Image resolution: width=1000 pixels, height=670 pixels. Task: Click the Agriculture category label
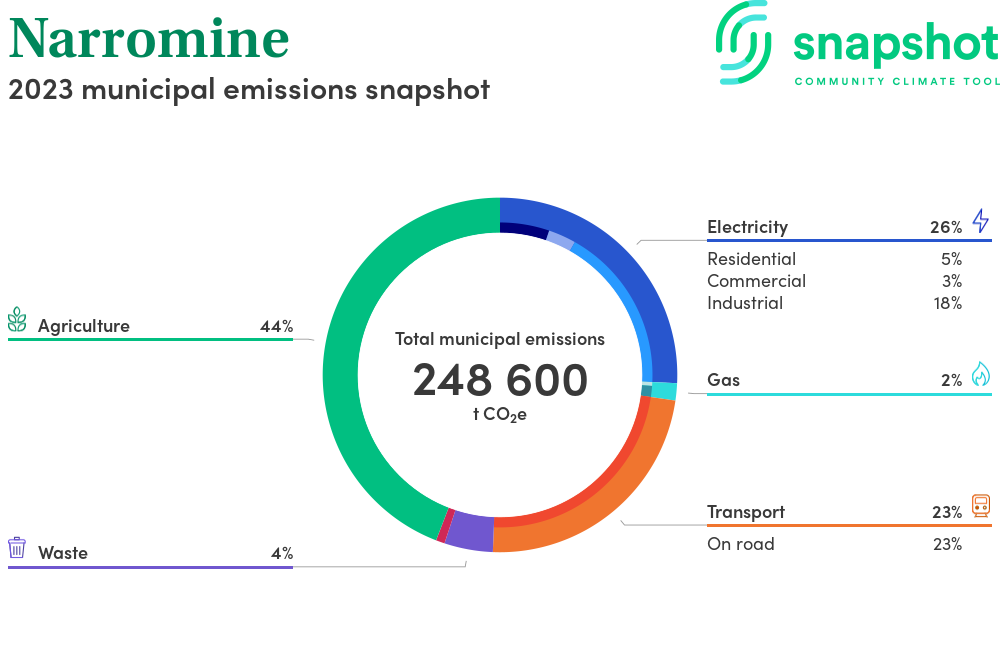[x=84, y=326]
